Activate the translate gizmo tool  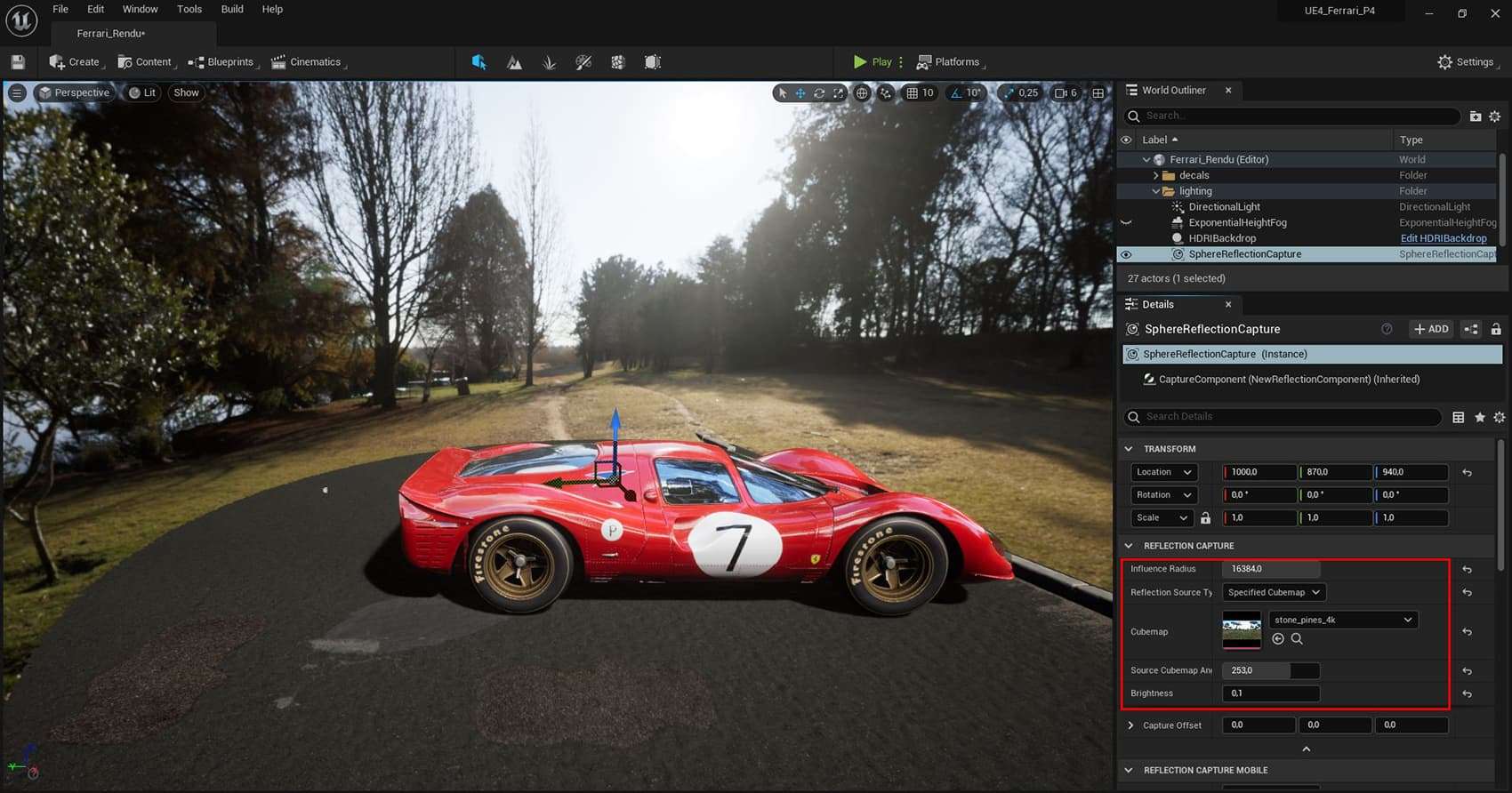coord(800,92)
